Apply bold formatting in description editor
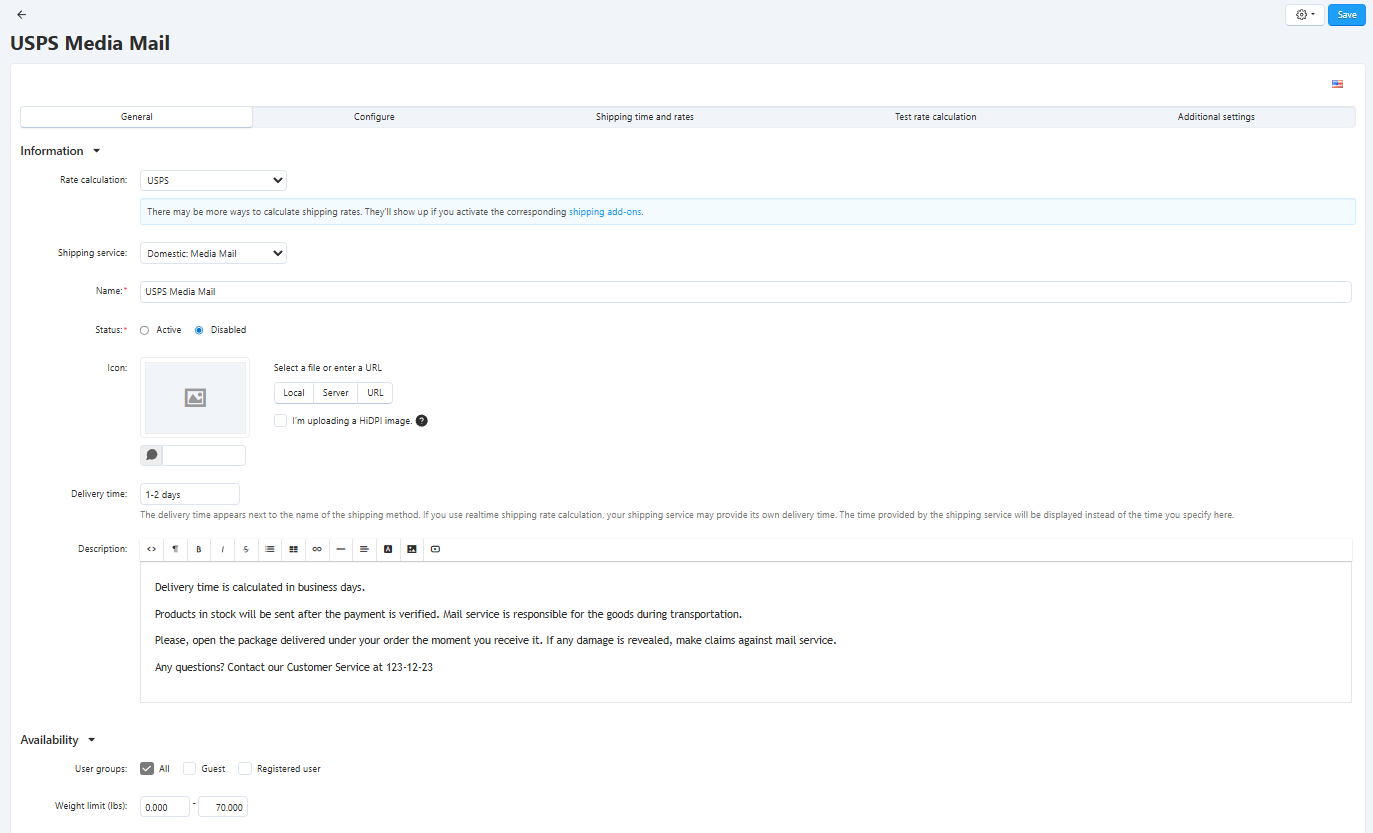 pos(198,549)
